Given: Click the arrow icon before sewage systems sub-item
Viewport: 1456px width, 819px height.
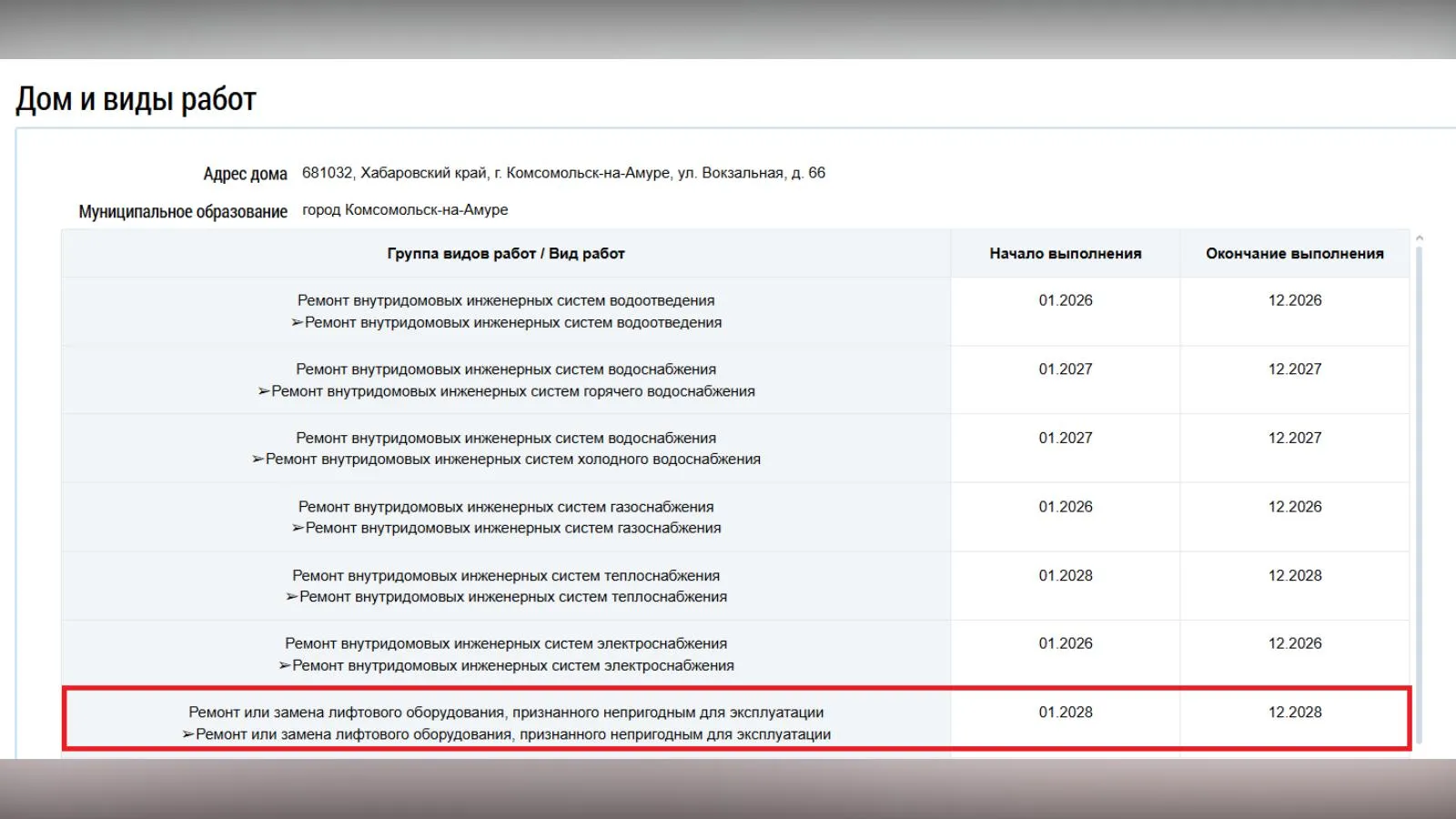Looking at the screenshot, I should pos(298,322).
